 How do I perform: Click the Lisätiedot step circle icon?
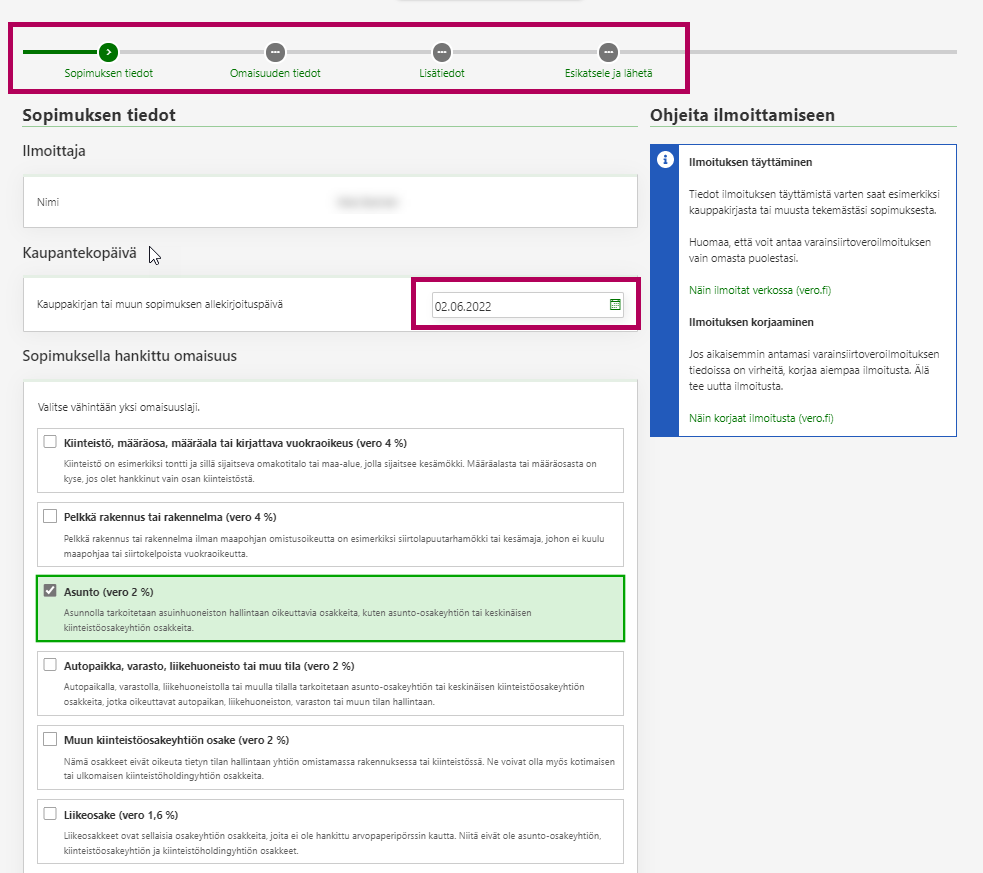[x=441, y=52]
